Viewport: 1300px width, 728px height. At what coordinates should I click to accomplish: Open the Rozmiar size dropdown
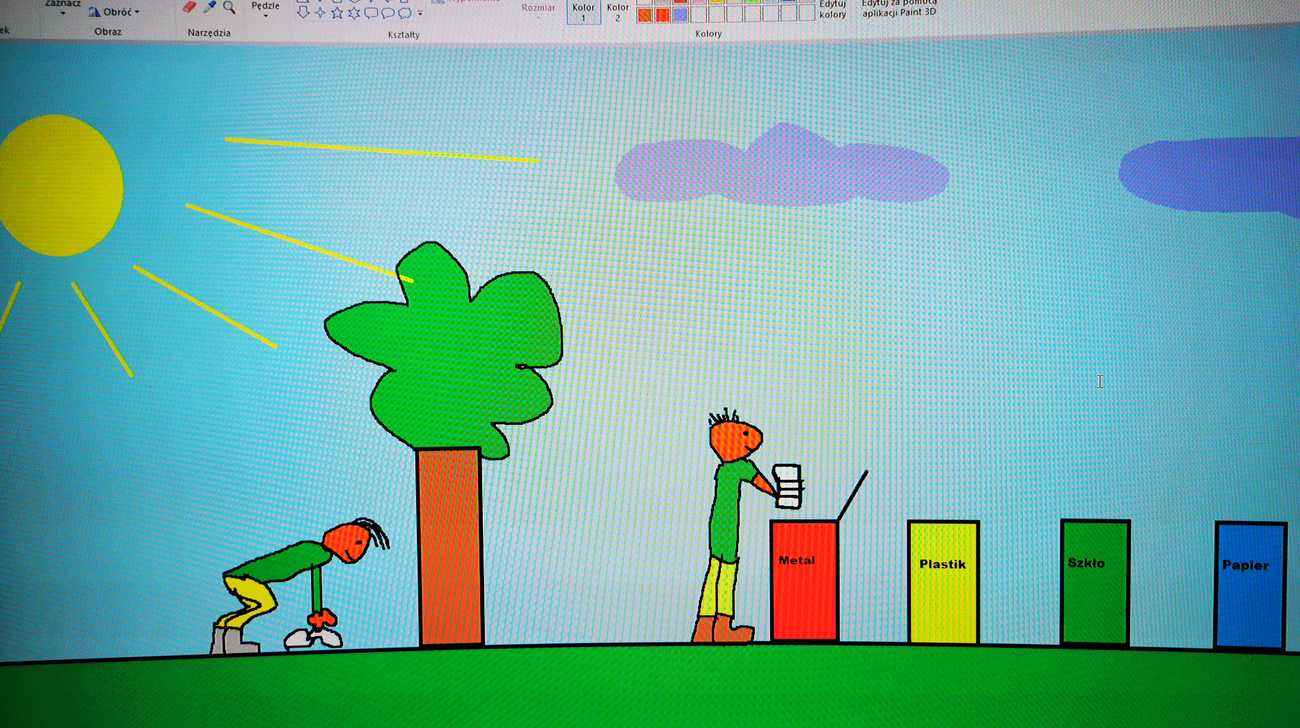pyautogui.click(x=538, y=10)
